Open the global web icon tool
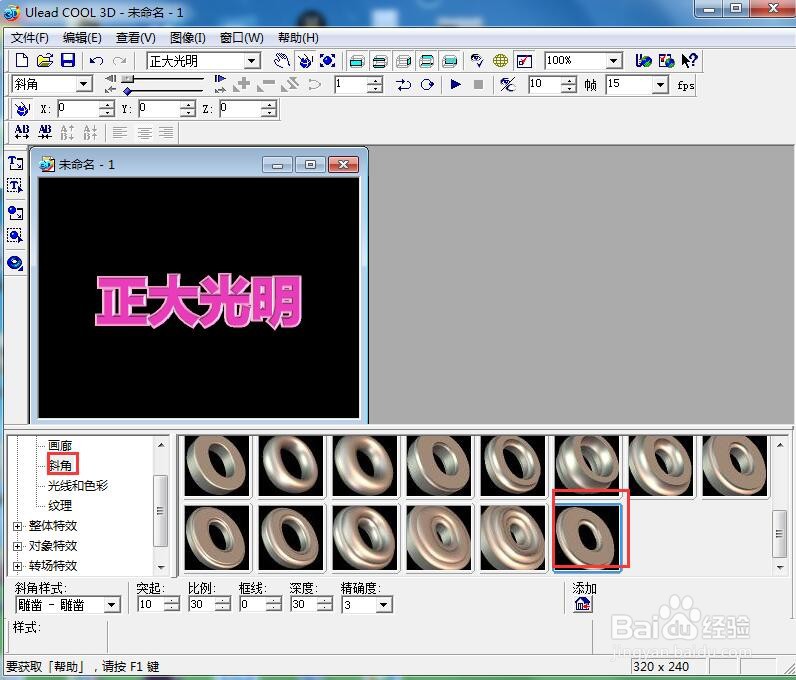Screen dimensions: 796x680 point(500,61)
